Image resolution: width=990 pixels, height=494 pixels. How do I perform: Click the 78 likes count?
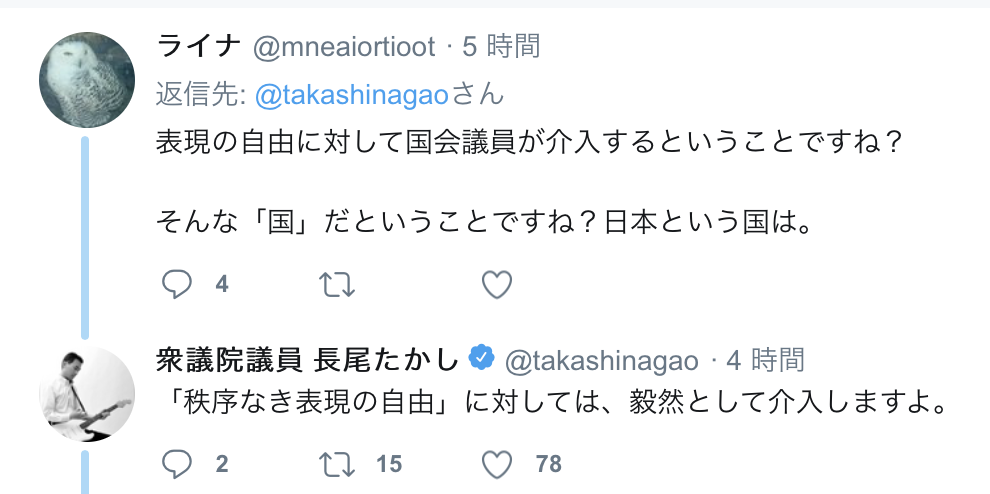[x=548, y=464]
